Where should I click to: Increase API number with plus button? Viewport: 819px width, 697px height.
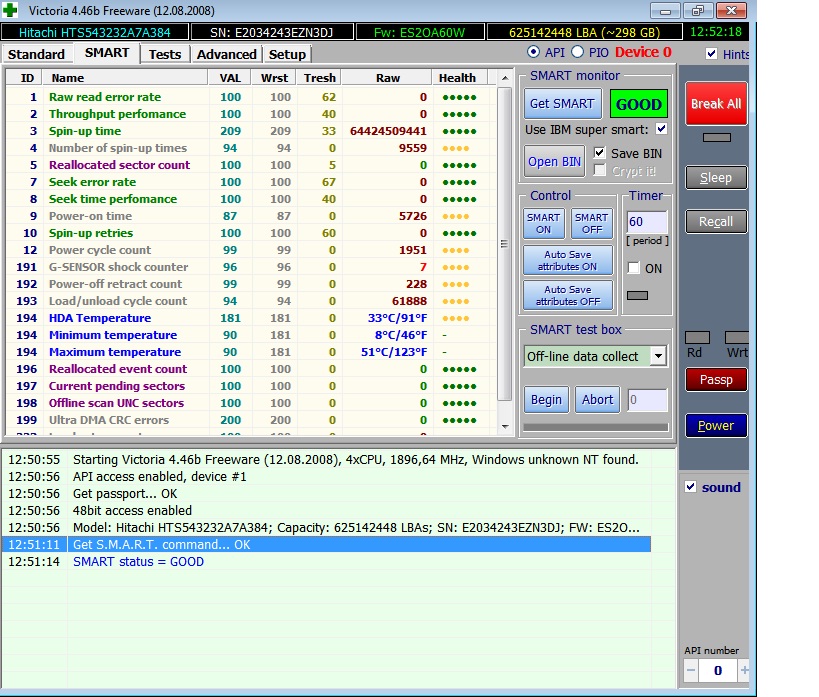[x=744, y=670]
